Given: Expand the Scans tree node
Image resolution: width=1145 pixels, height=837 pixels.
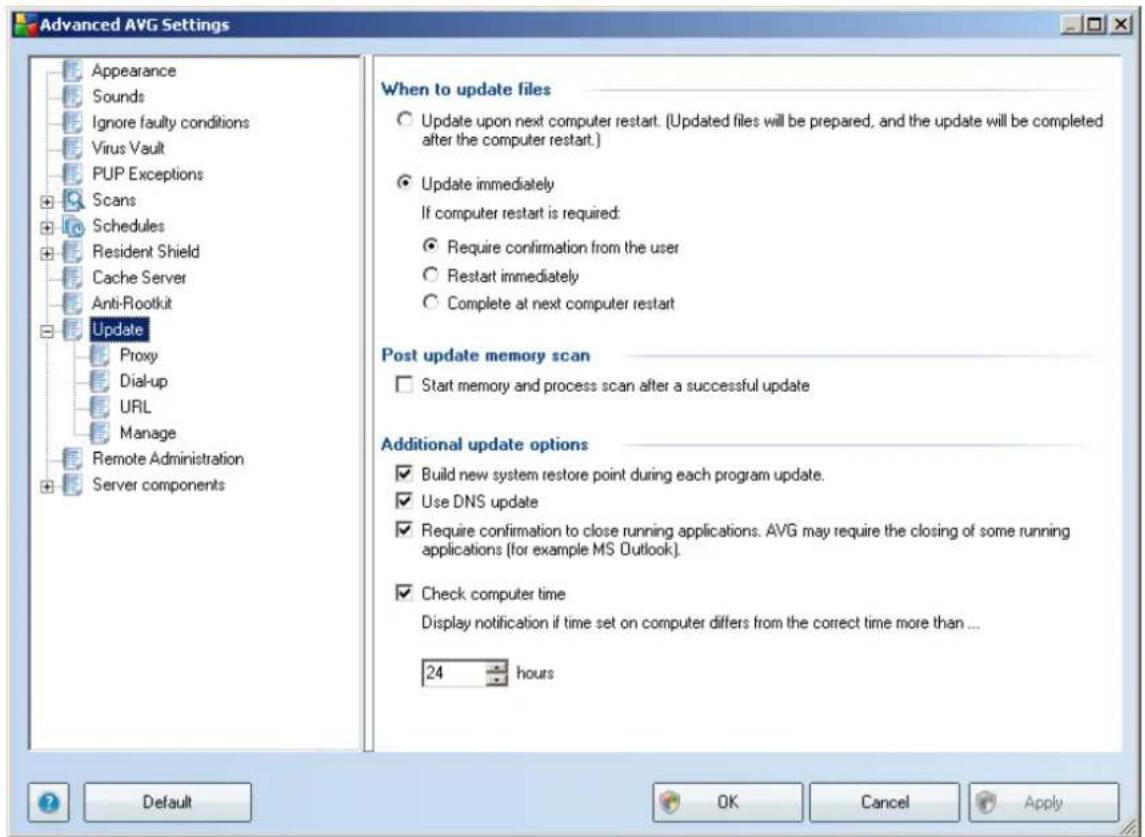Looking at the screenshot, I should pos(47,201).
